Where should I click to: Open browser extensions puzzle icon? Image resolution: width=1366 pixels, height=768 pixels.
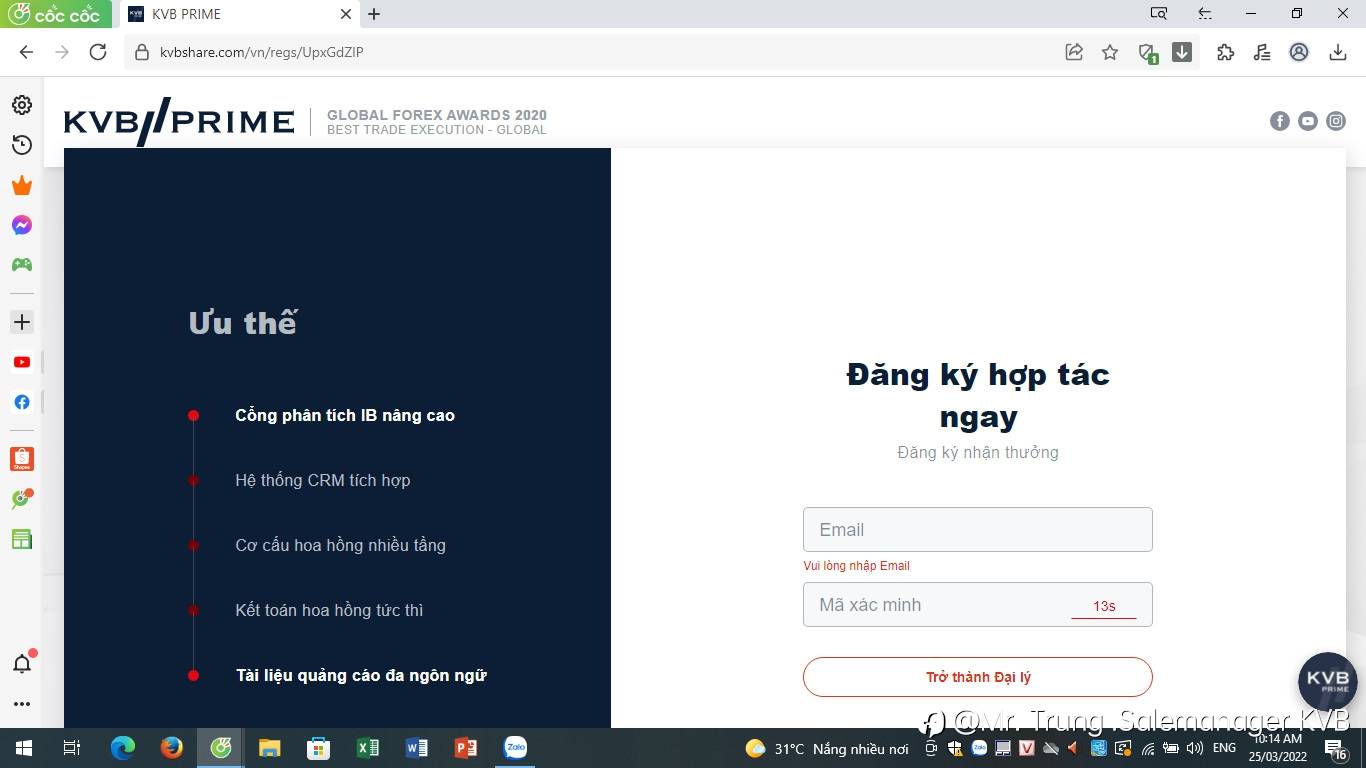[x=1226, y=52]
